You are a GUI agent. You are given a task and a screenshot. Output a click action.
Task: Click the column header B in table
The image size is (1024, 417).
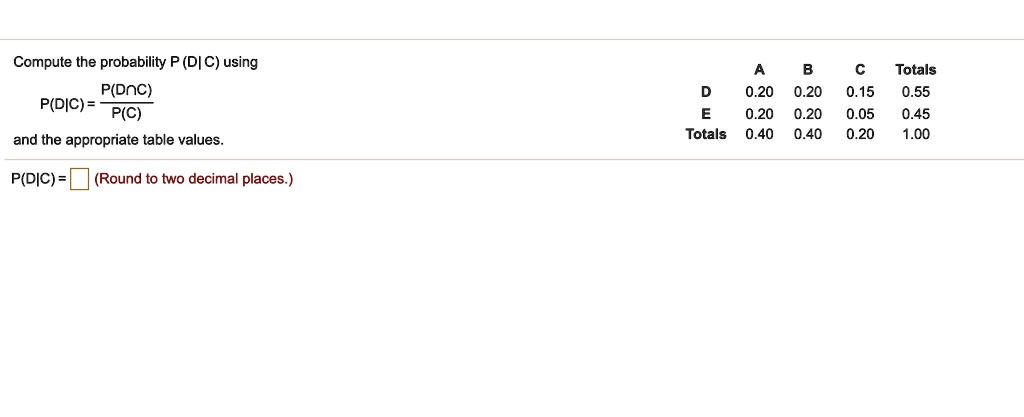pos(808,70)
